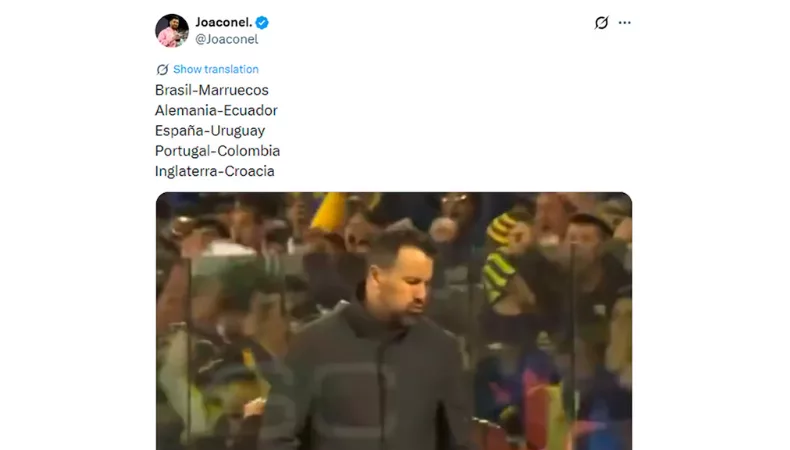The height and width of the screenshot is (450, 790).
Task: Open the @Joaconel handle link
Action: (x=227, y=39)
